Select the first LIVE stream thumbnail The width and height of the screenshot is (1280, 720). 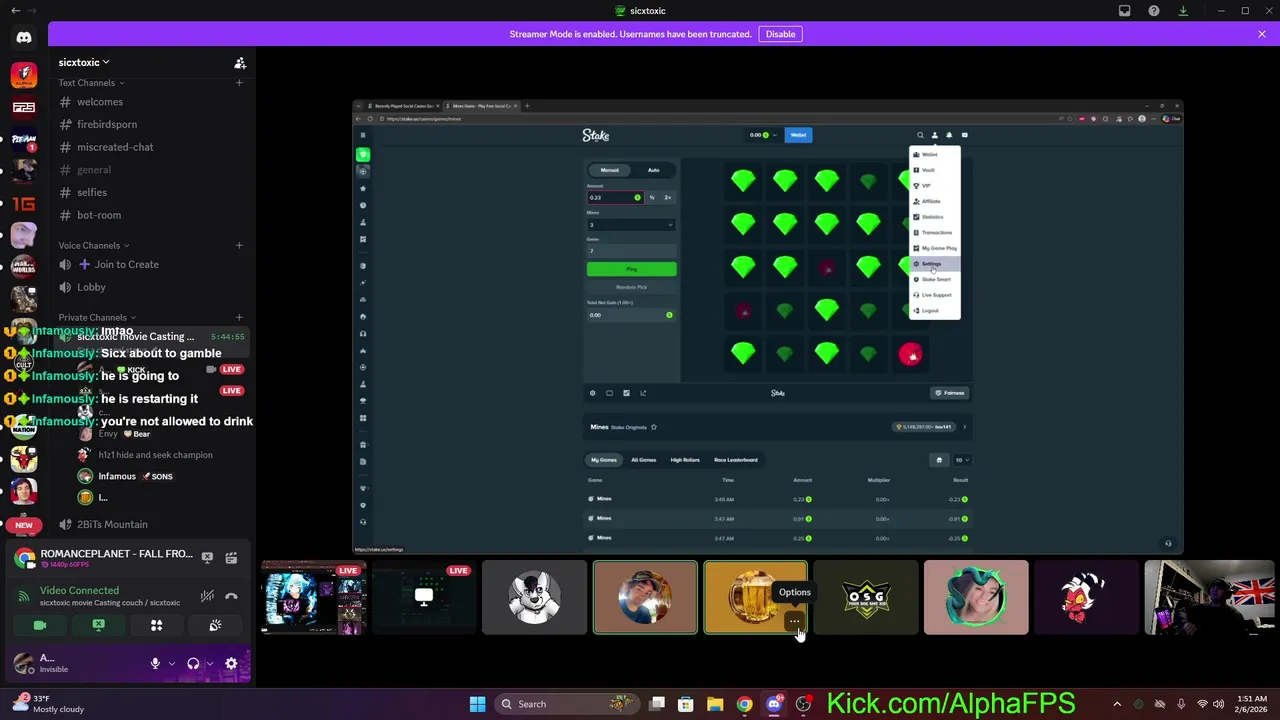(314, 597)
